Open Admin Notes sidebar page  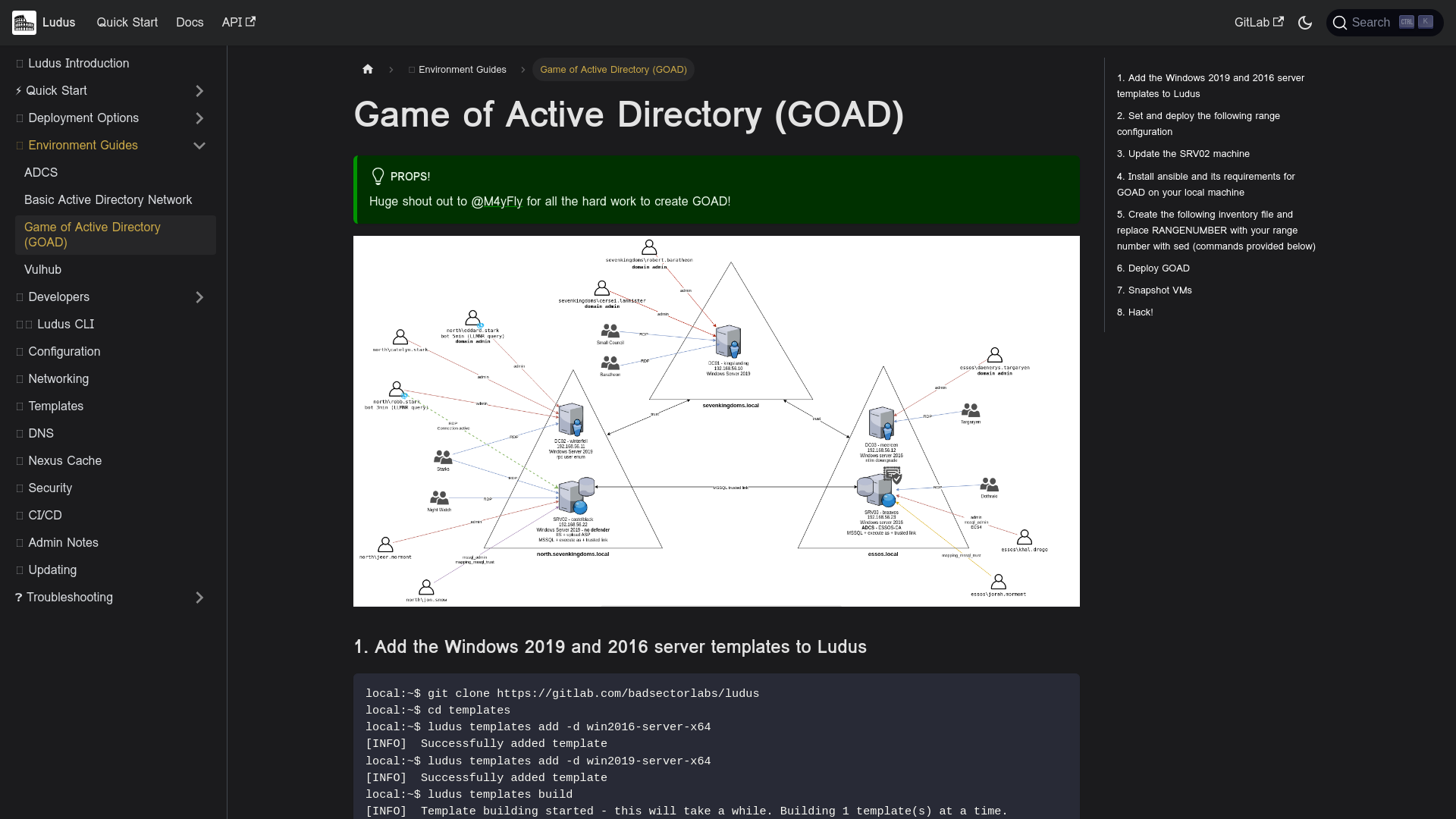[x=115, y=543]
